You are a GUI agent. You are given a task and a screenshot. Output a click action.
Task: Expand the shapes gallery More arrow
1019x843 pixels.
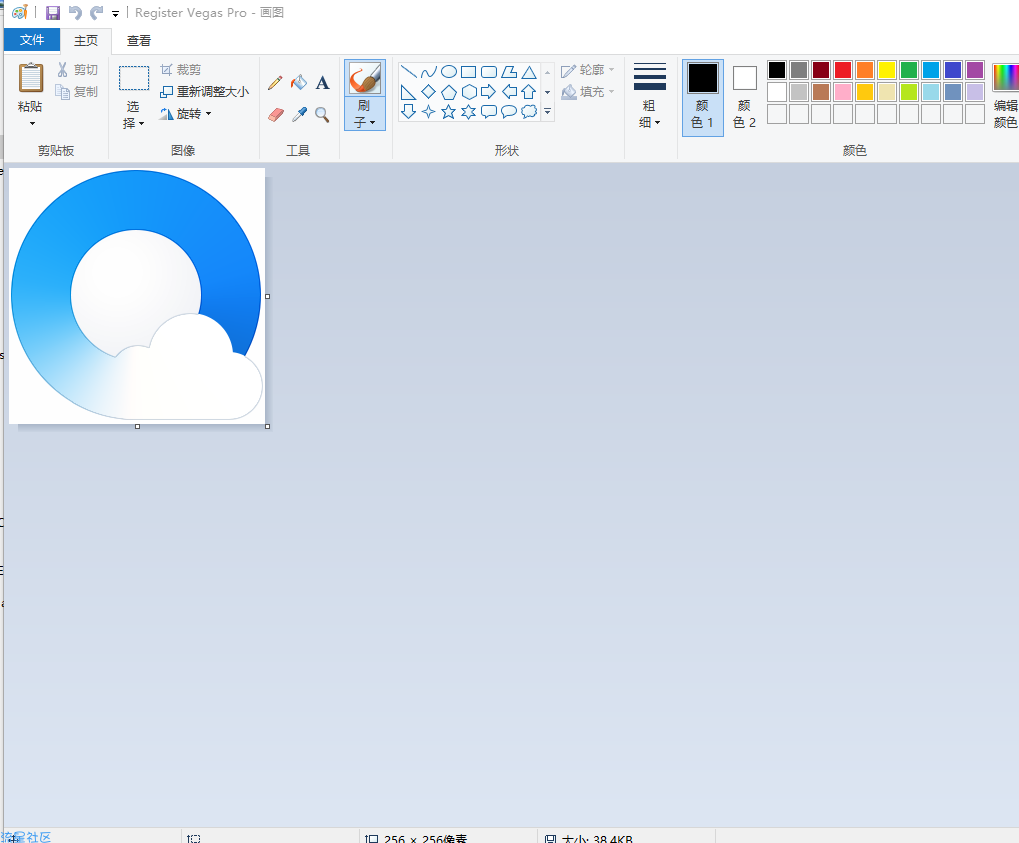pyautogui.click(x=547, y=112)
